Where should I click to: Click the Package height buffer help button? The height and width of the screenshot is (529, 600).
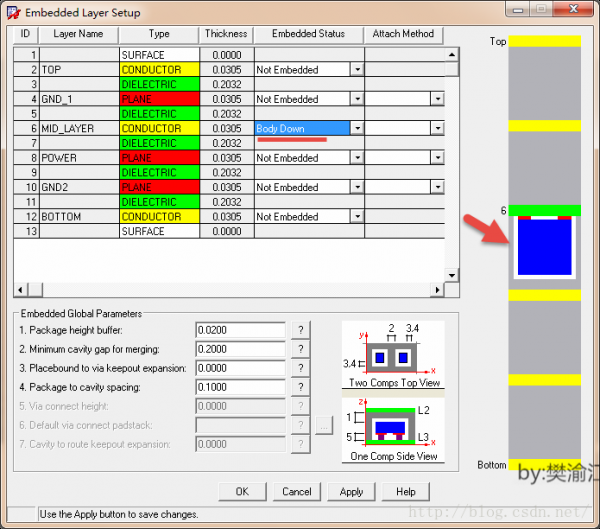point(300,330)
